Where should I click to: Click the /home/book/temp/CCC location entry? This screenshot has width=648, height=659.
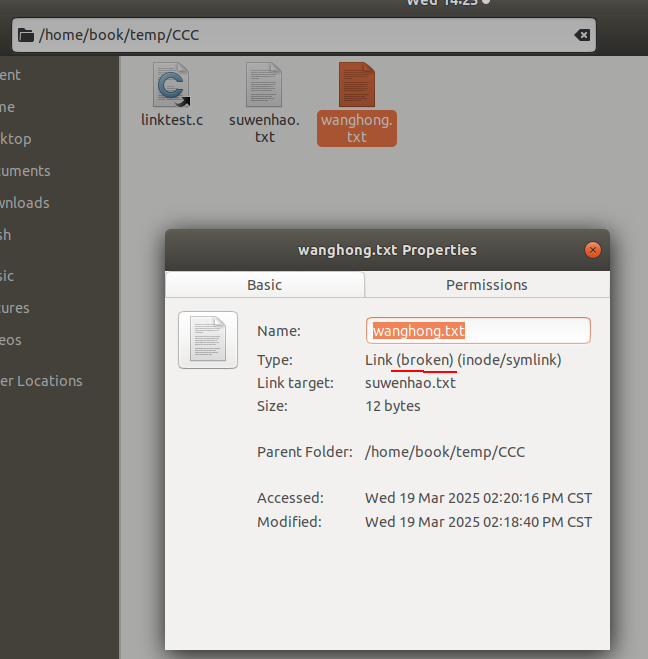[x=303, y=35]
